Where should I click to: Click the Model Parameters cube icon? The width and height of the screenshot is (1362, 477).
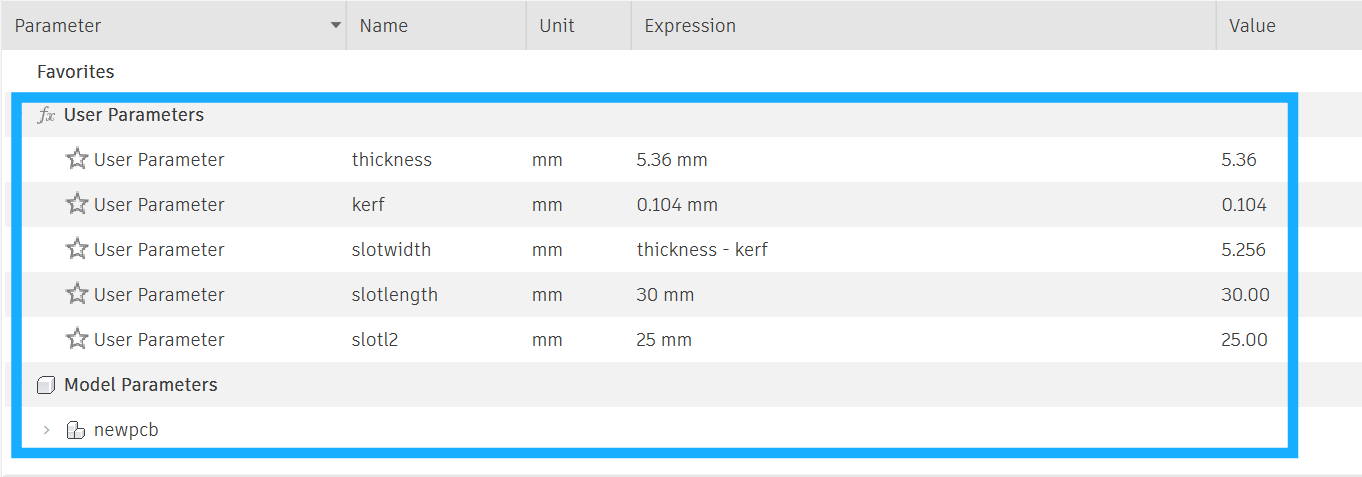[x=46, y=385]
